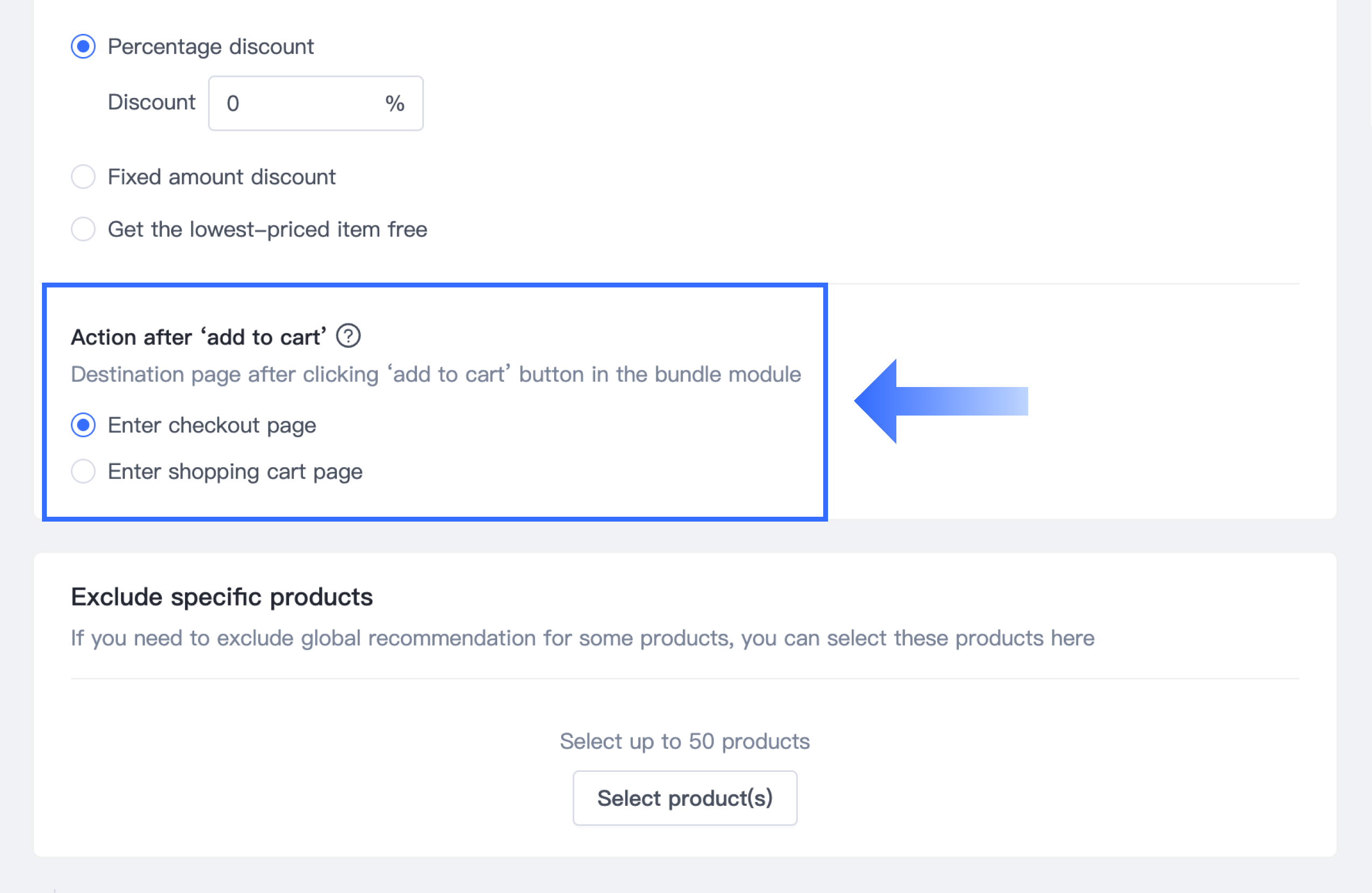The image size is (1372, 893).
Task: Click the 'Fixed amount discount' label text
Action: pyautogui.click(x=221, y=177)
